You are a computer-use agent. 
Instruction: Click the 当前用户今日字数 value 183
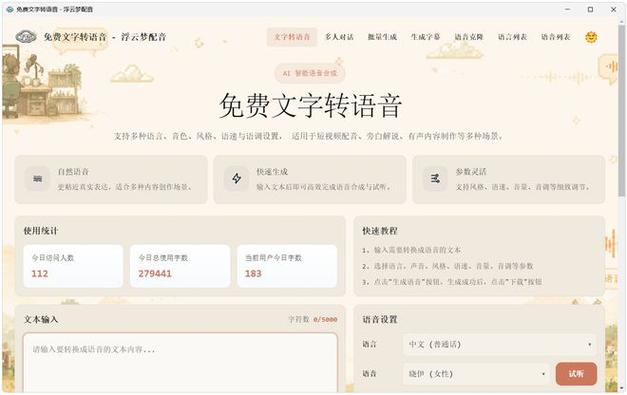click(253, 274)
